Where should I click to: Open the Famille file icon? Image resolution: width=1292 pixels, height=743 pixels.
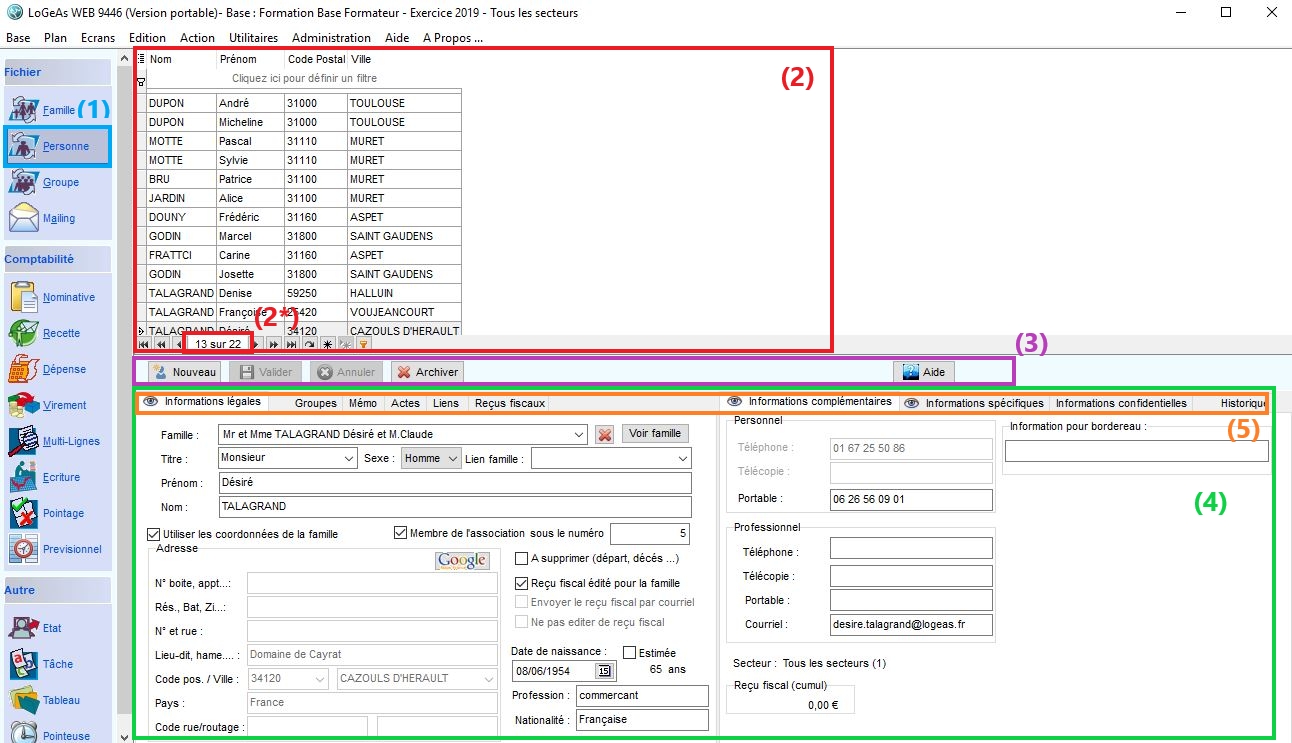click(x=24, y=109)
